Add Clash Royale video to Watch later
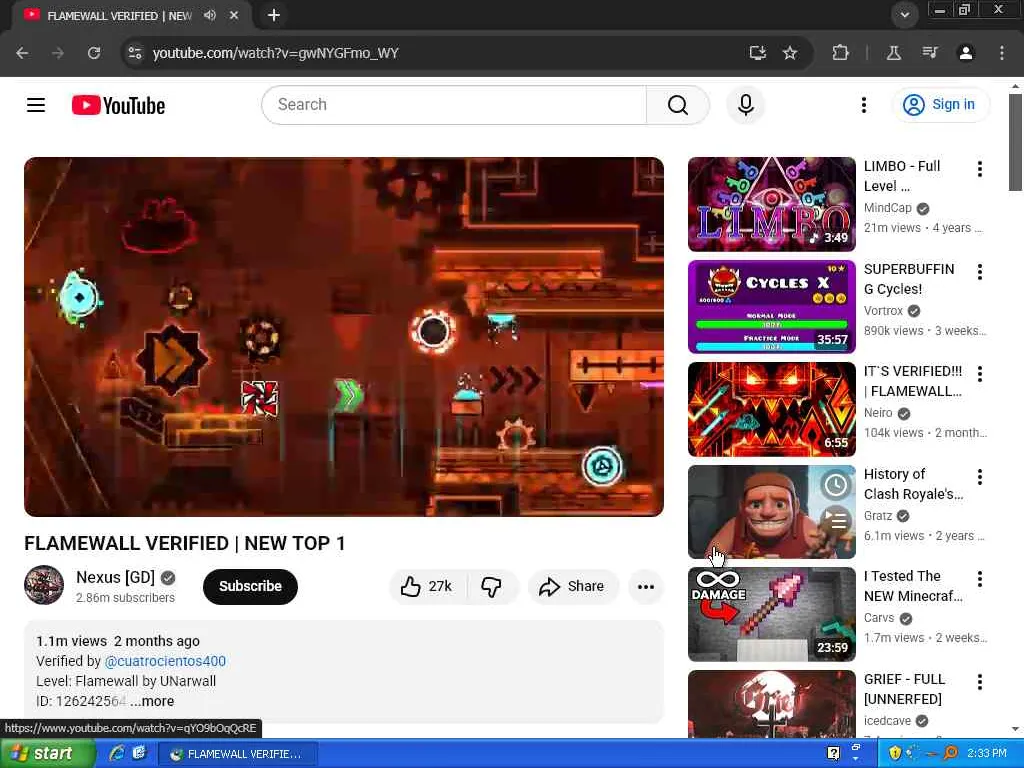 [x=835, y=485]
